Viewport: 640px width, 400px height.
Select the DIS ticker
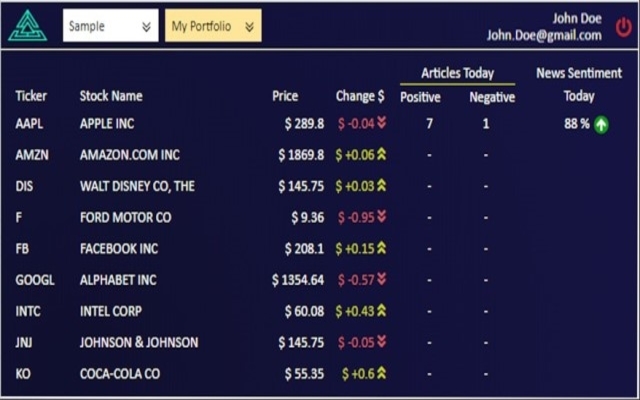(24, 186)
